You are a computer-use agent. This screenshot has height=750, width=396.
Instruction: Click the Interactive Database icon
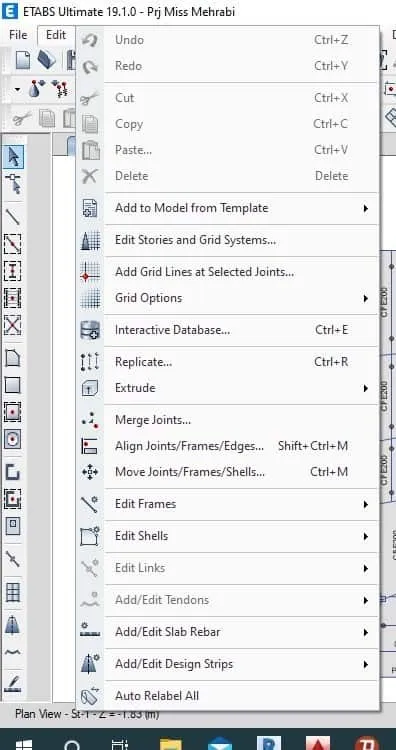pos(90,330)
